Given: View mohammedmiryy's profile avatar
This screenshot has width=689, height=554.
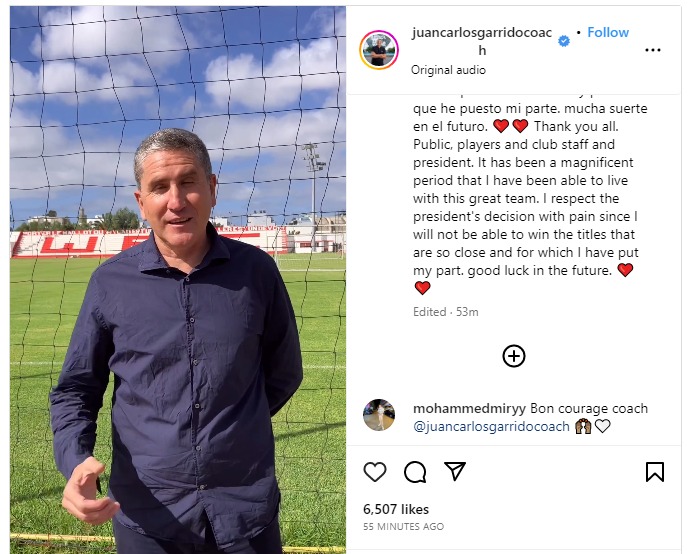Looking at the screenshot, I should 379,415.
